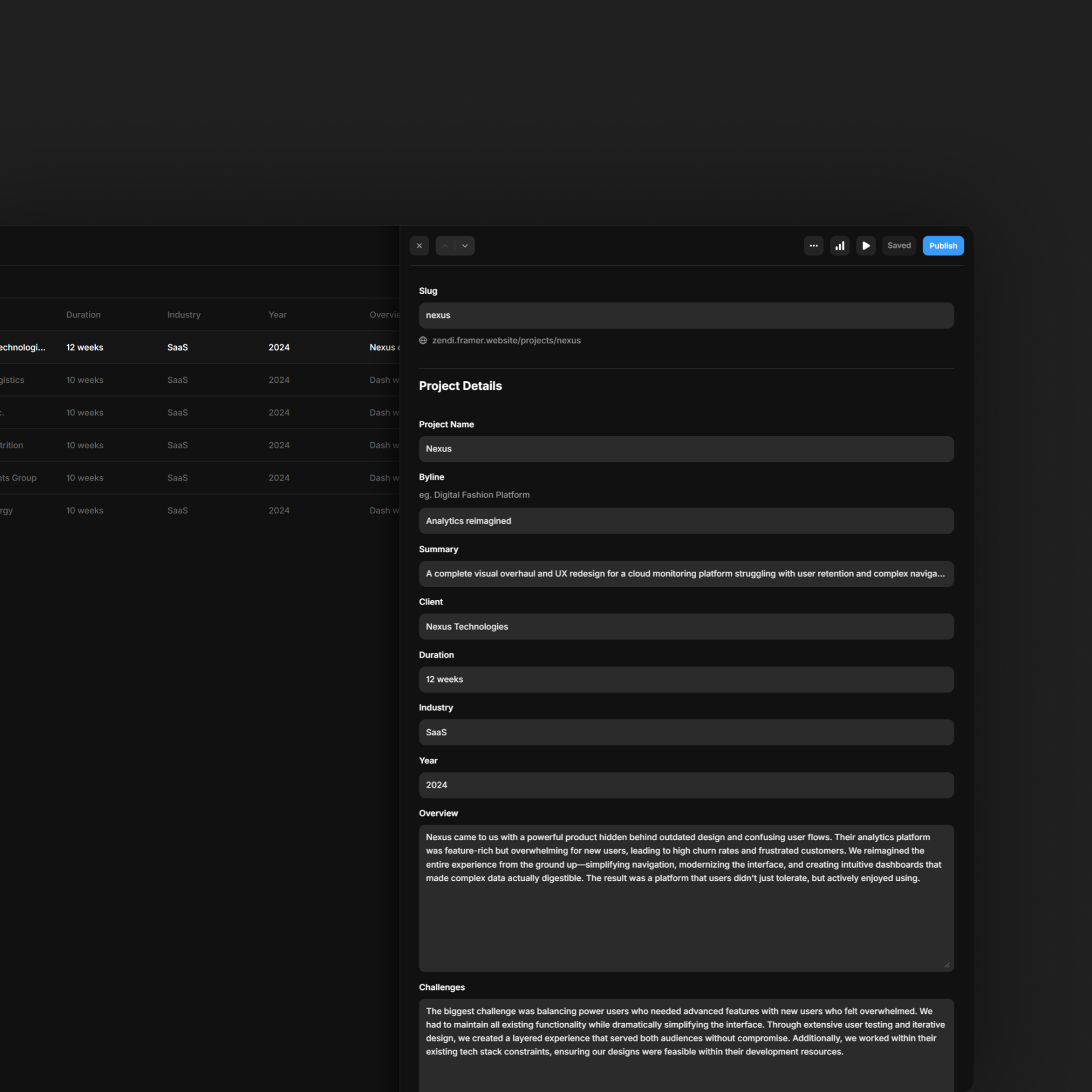The width and height of the screenshot is (1092, 1092).
Task: Select the Industry column header
Action: 183,315
